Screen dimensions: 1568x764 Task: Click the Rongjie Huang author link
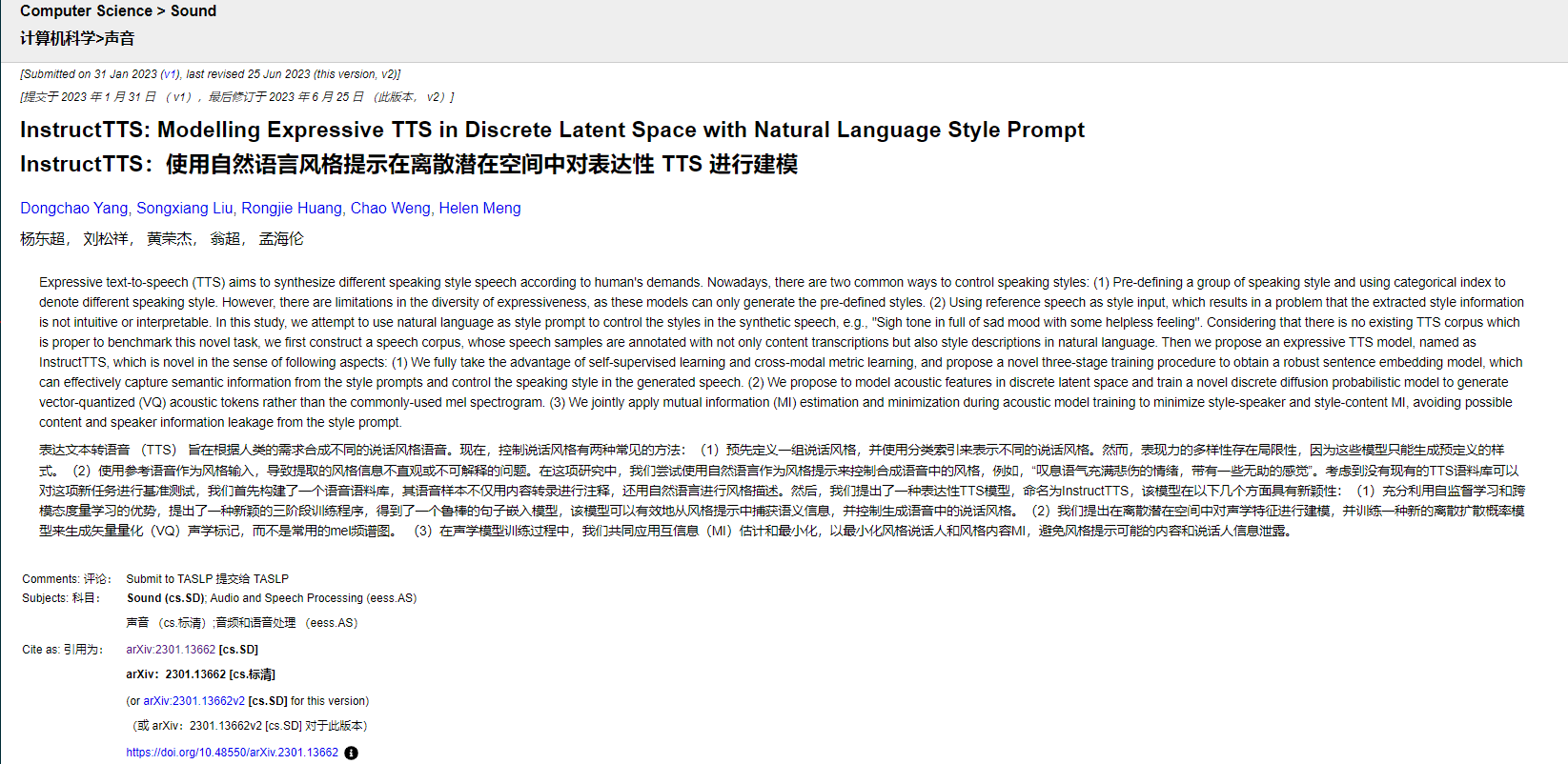tap(291, 208)
